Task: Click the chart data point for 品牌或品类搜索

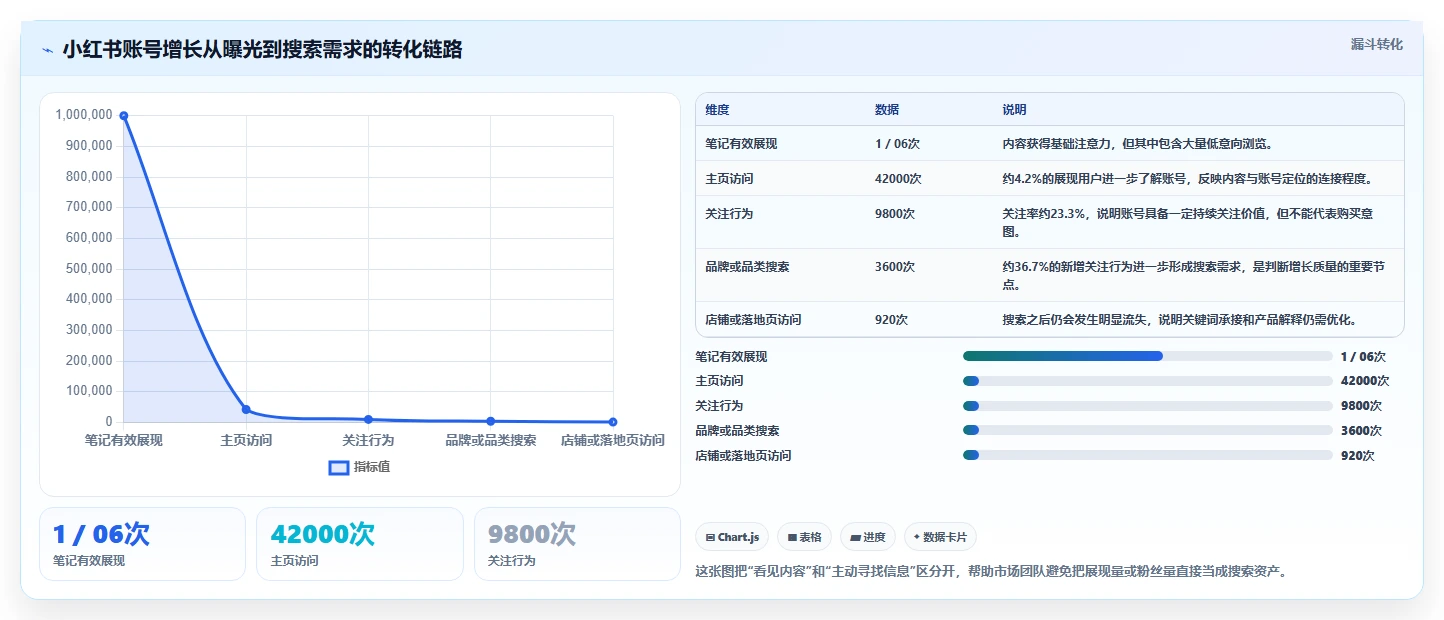Action: click(x=490, y=421)
